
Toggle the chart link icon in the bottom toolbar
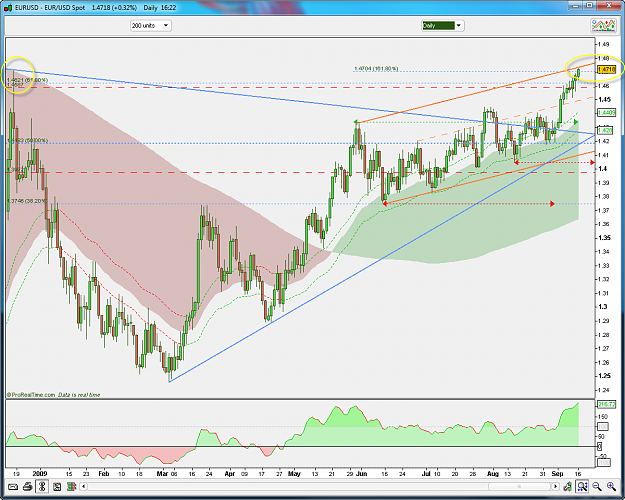42,486
